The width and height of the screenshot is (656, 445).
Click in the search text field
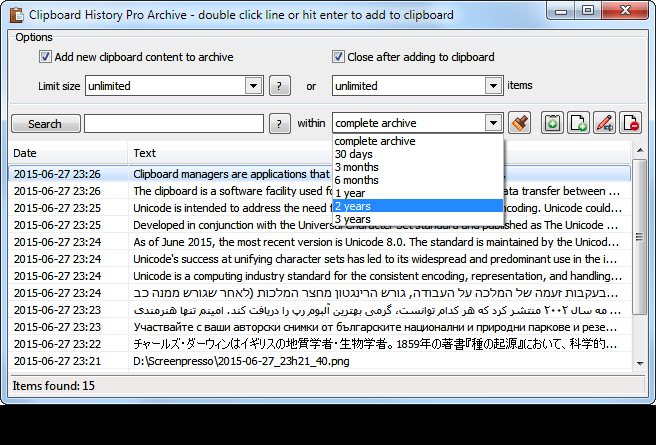(x=174, y=124)
